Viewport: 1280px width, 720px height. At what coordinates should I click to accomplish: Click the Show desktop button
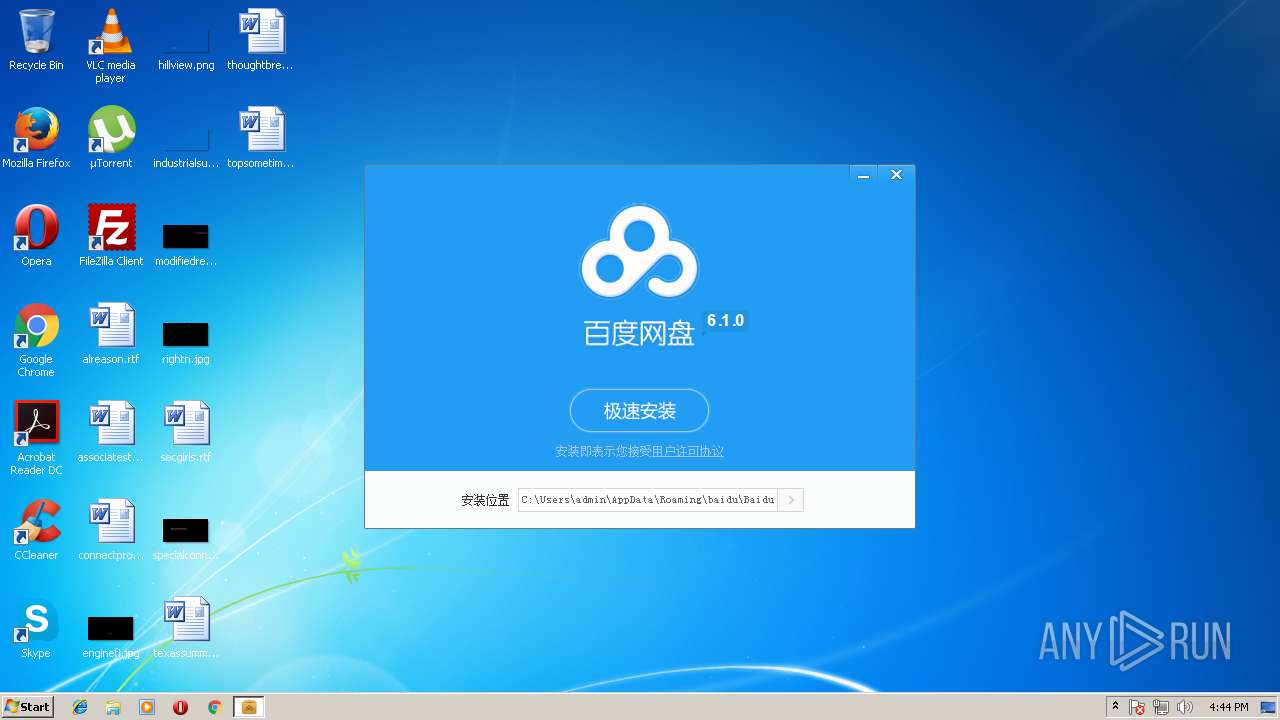tap(1270, 707)
